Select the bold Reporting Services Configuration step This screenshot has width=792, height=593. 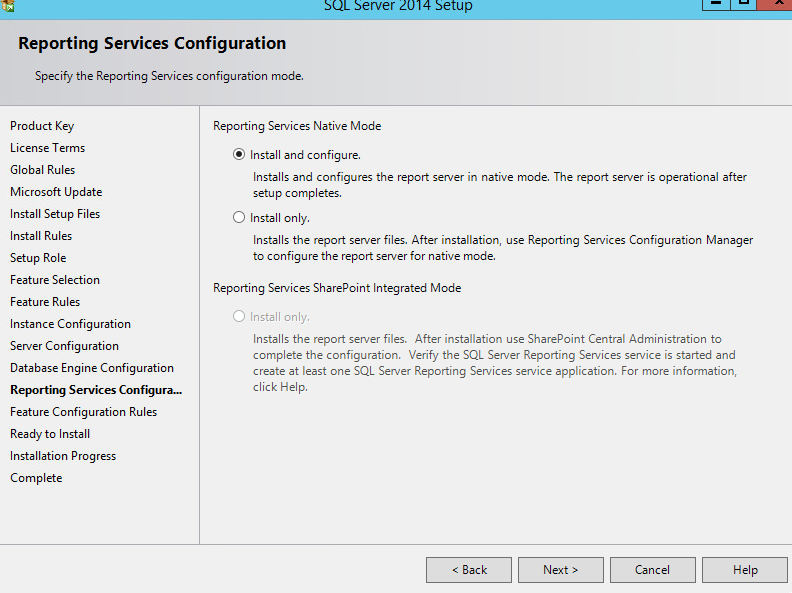point(96,390)
